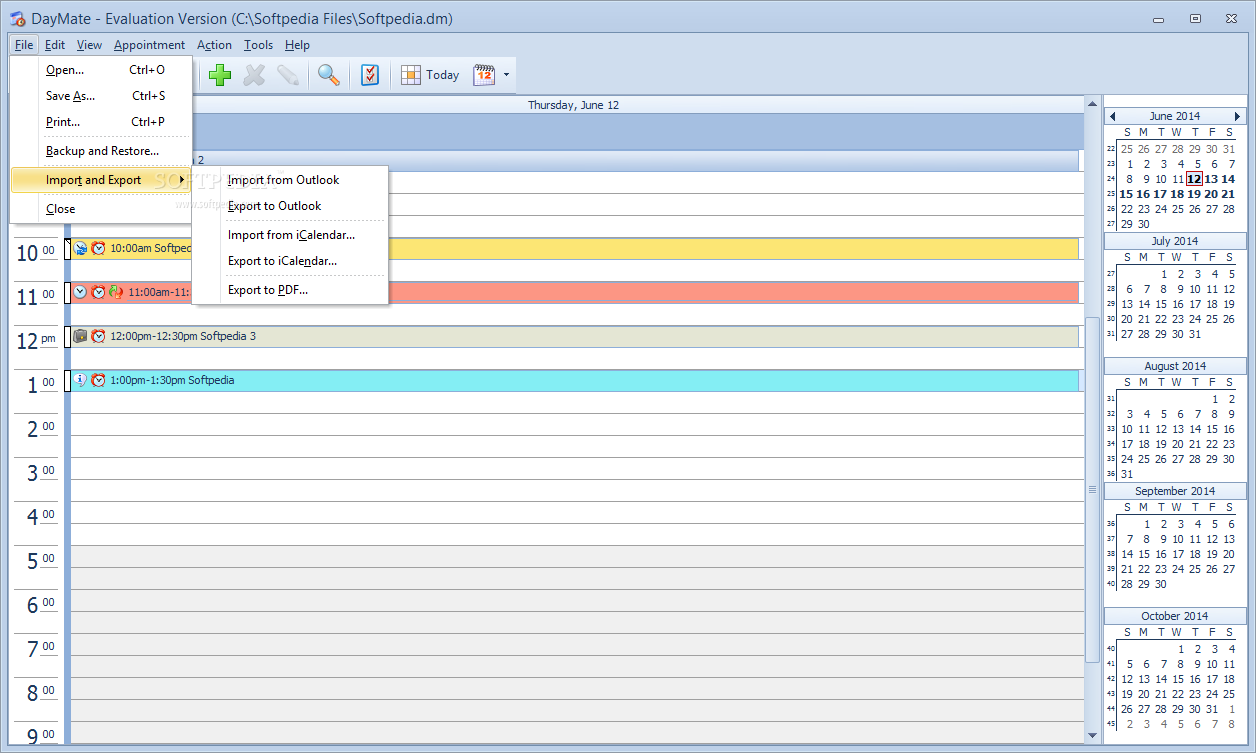Click the green plus new appointment icon
Screen dimensions: 1256x753
click(x=220, y=75)
